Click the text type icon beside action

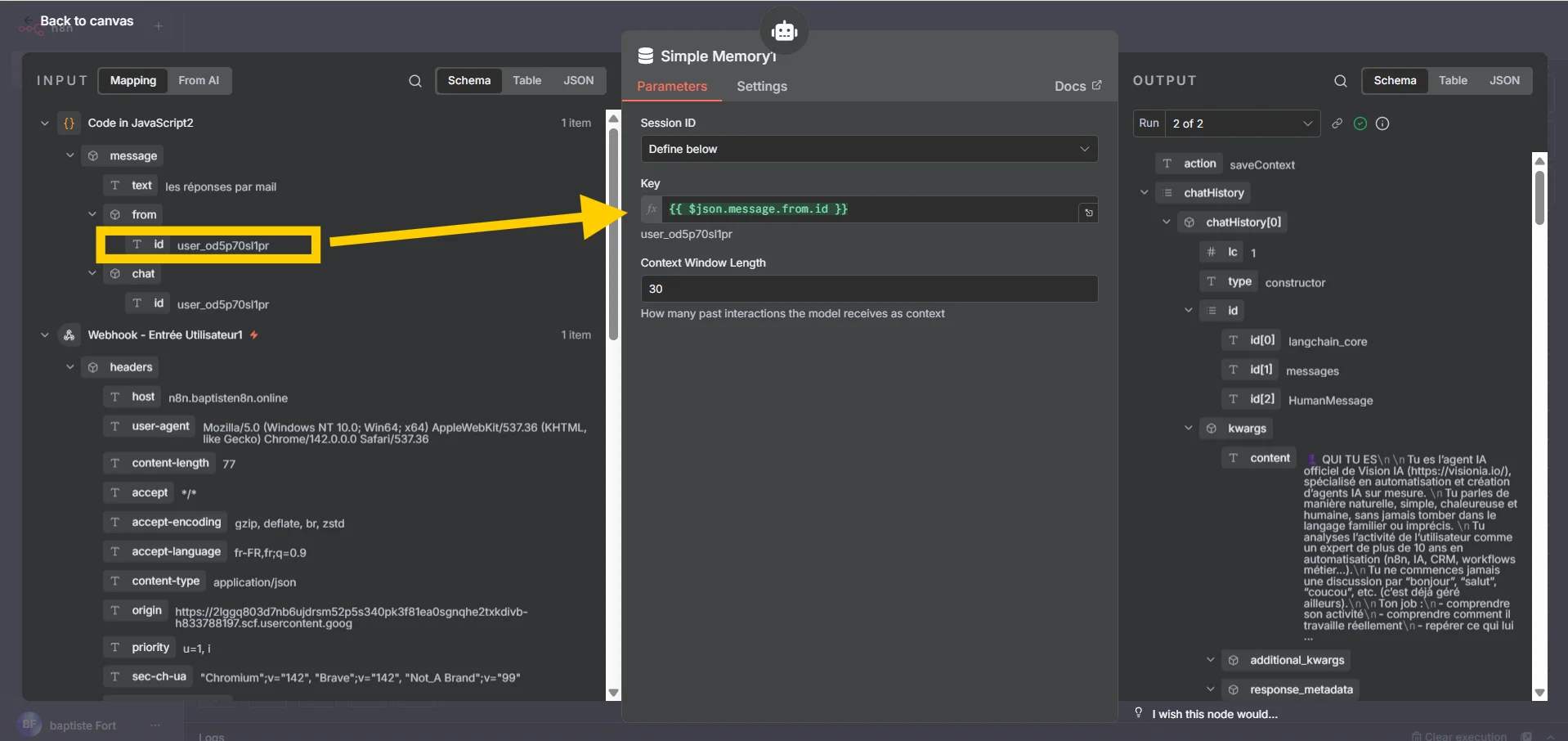tap(1167, 164)
